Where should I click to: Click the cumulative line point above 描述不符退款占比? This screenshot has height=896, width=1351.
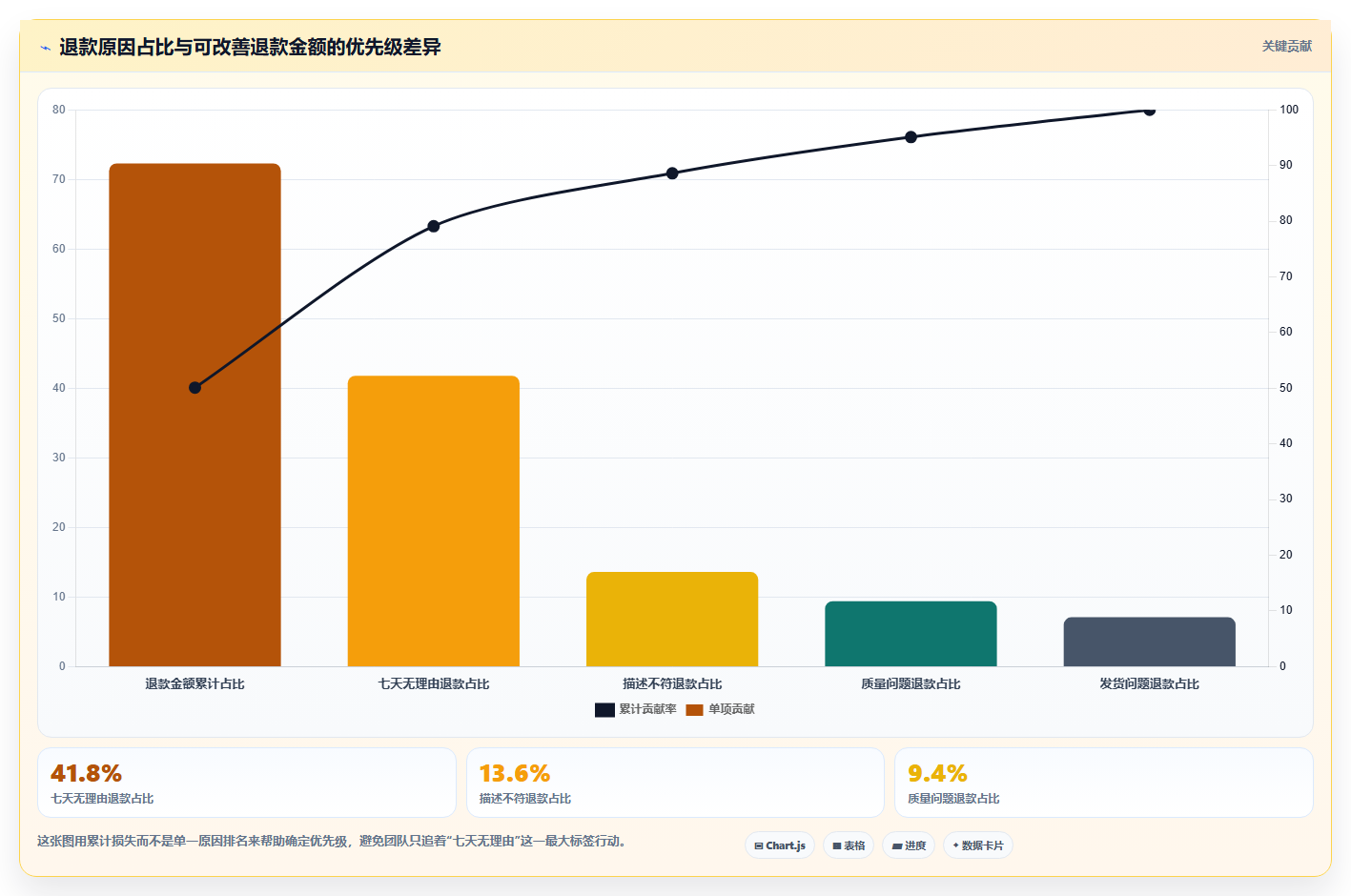point(672,173)
